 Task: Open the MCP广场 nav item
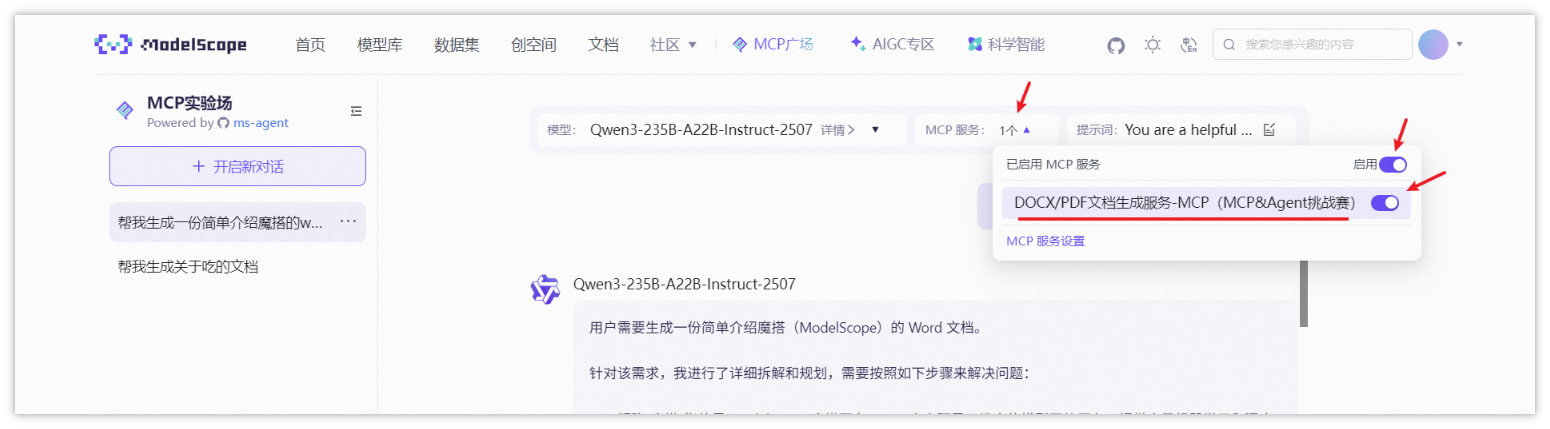773,44
